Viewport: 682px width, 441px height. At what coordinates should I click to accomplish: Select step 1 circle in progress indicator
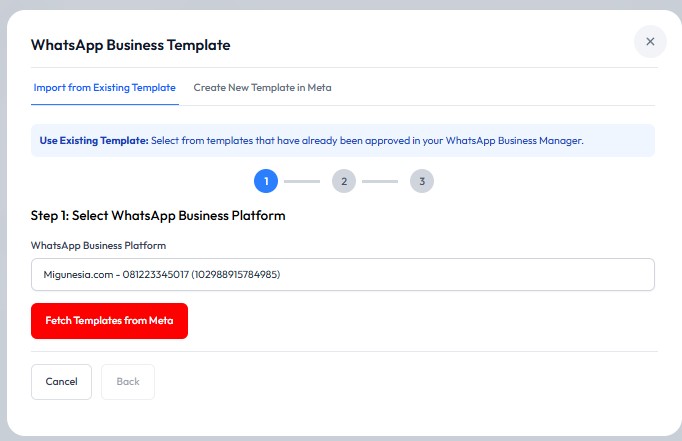pos(266,181)
